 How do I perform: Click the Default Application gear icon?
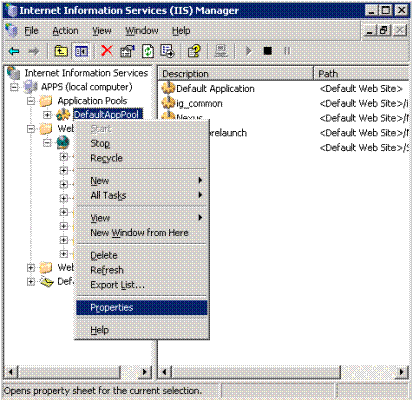tap(168, 88)
